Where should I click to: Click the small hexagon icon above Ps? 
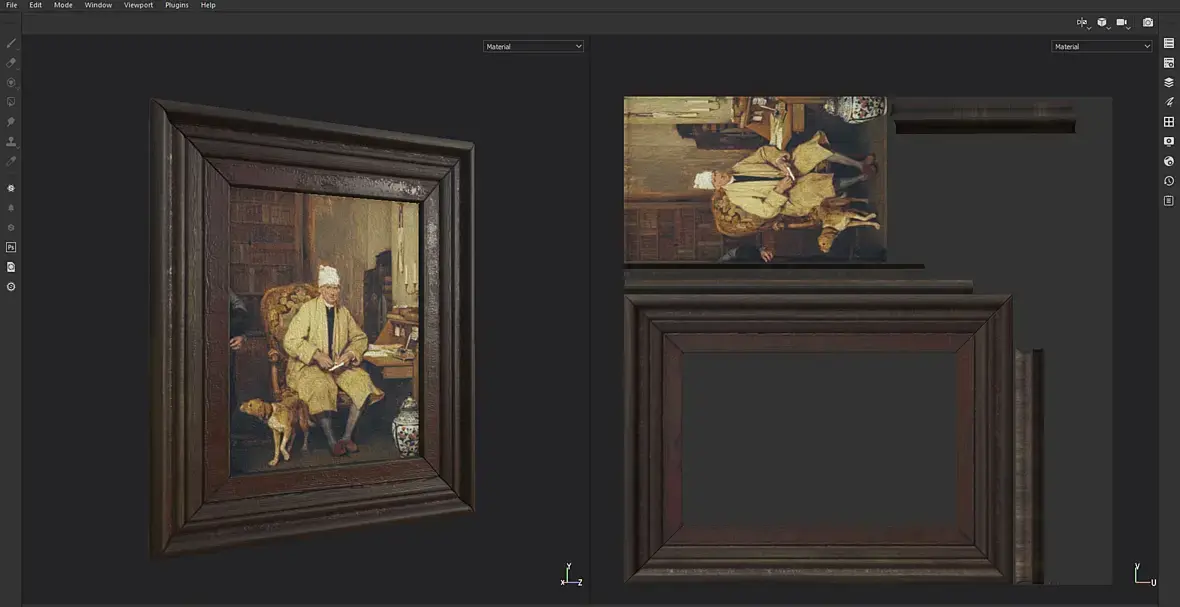pos(11,227)
